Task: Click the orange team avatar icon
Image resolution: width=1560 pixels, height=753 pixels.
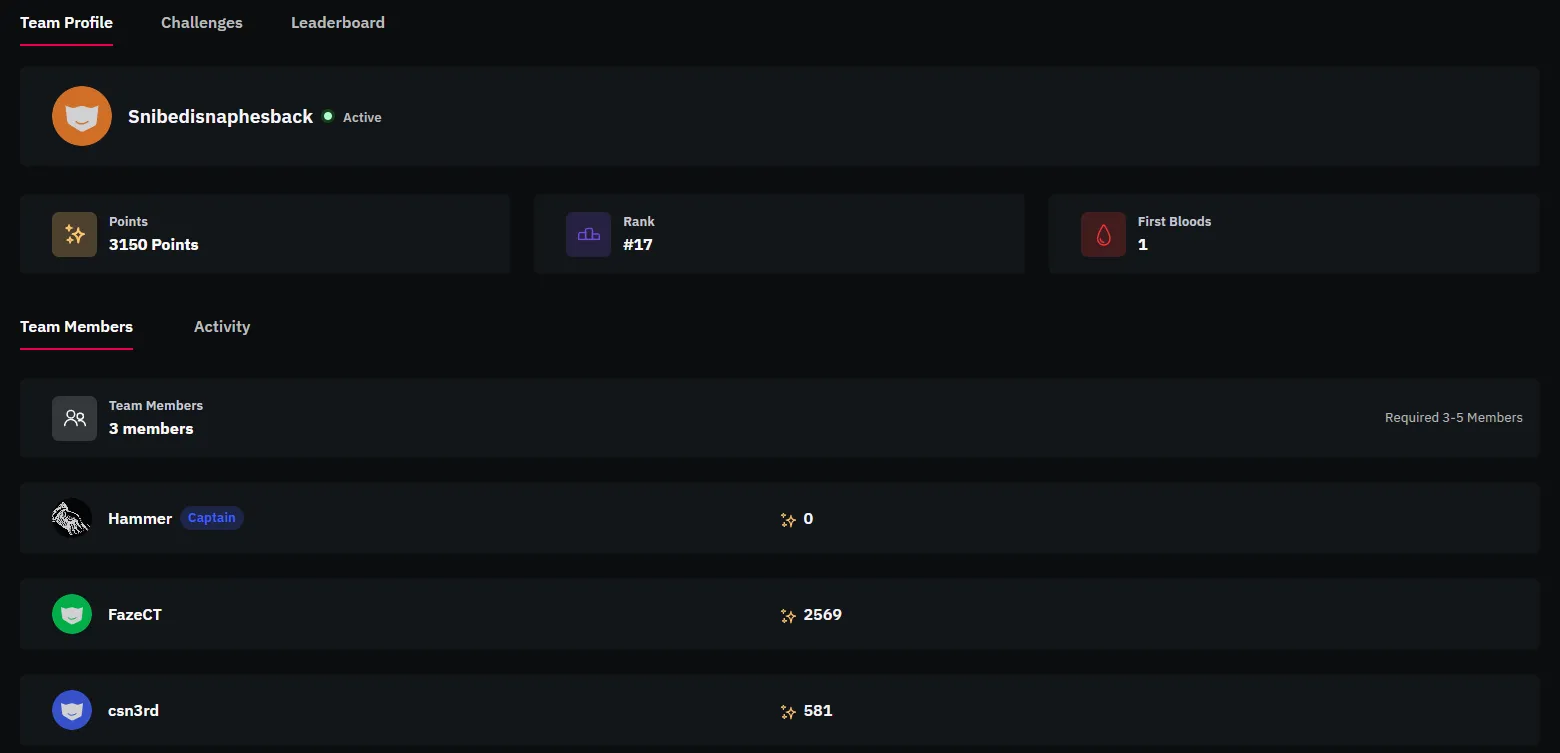Action: pyautogui.click(x=82, y=116)
